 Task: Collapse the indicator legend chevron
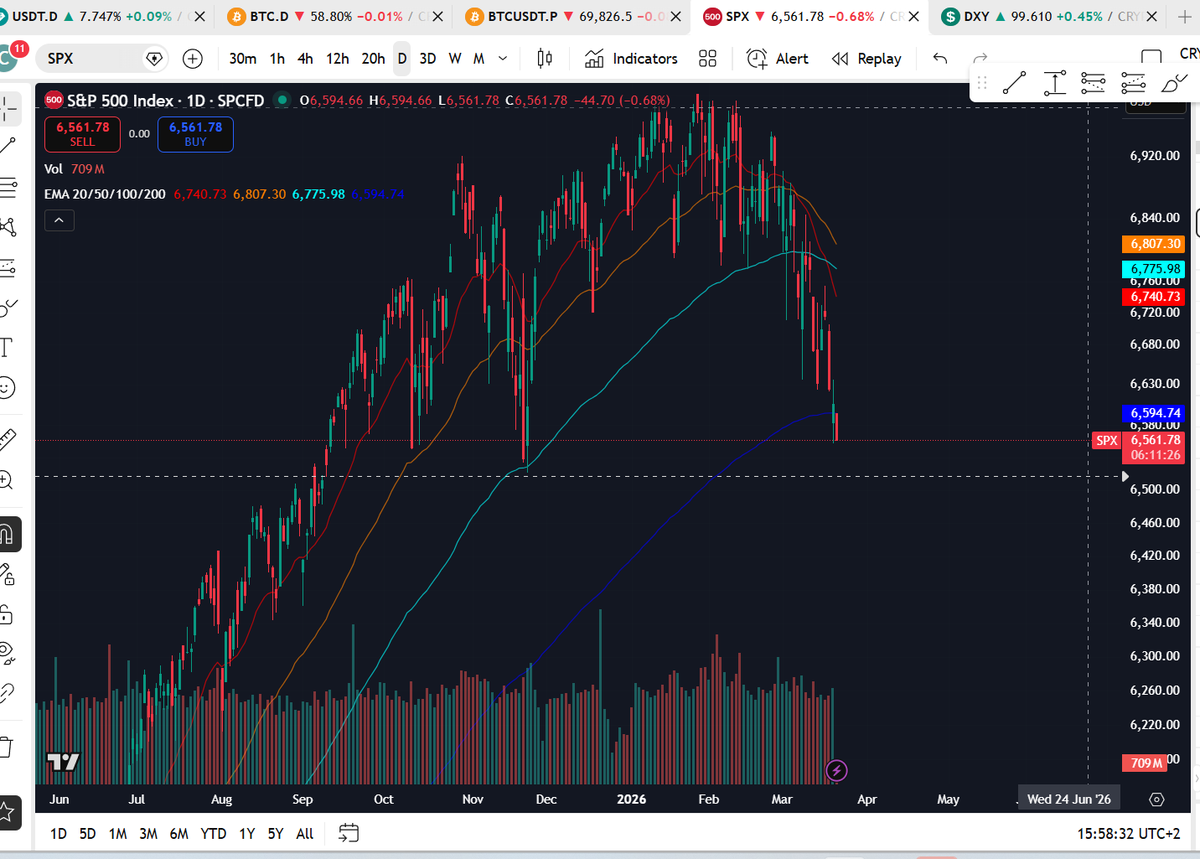click(59, 220)
